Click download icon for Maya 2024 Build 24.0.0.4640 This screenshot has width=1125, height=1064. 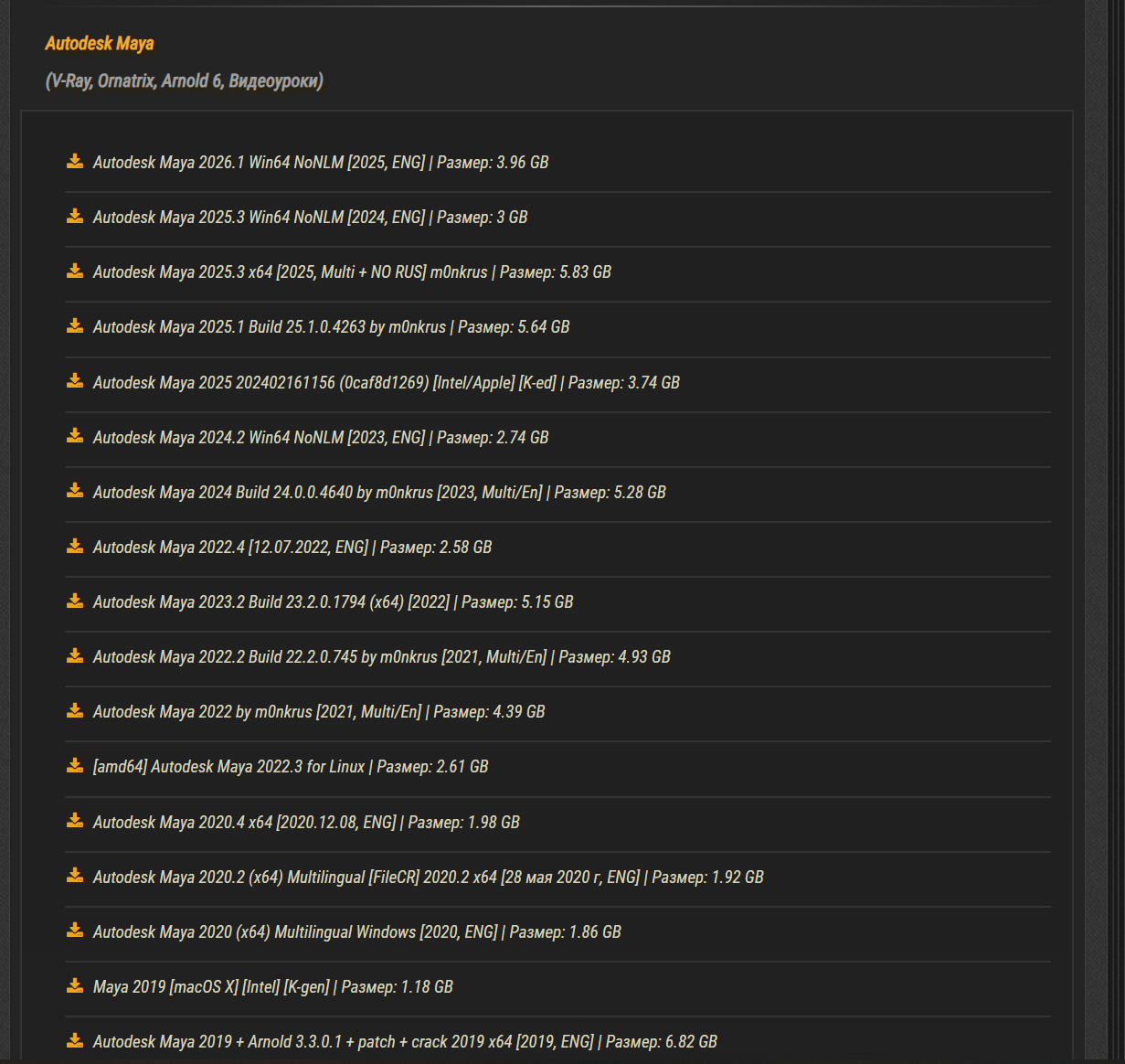(75, 491)
